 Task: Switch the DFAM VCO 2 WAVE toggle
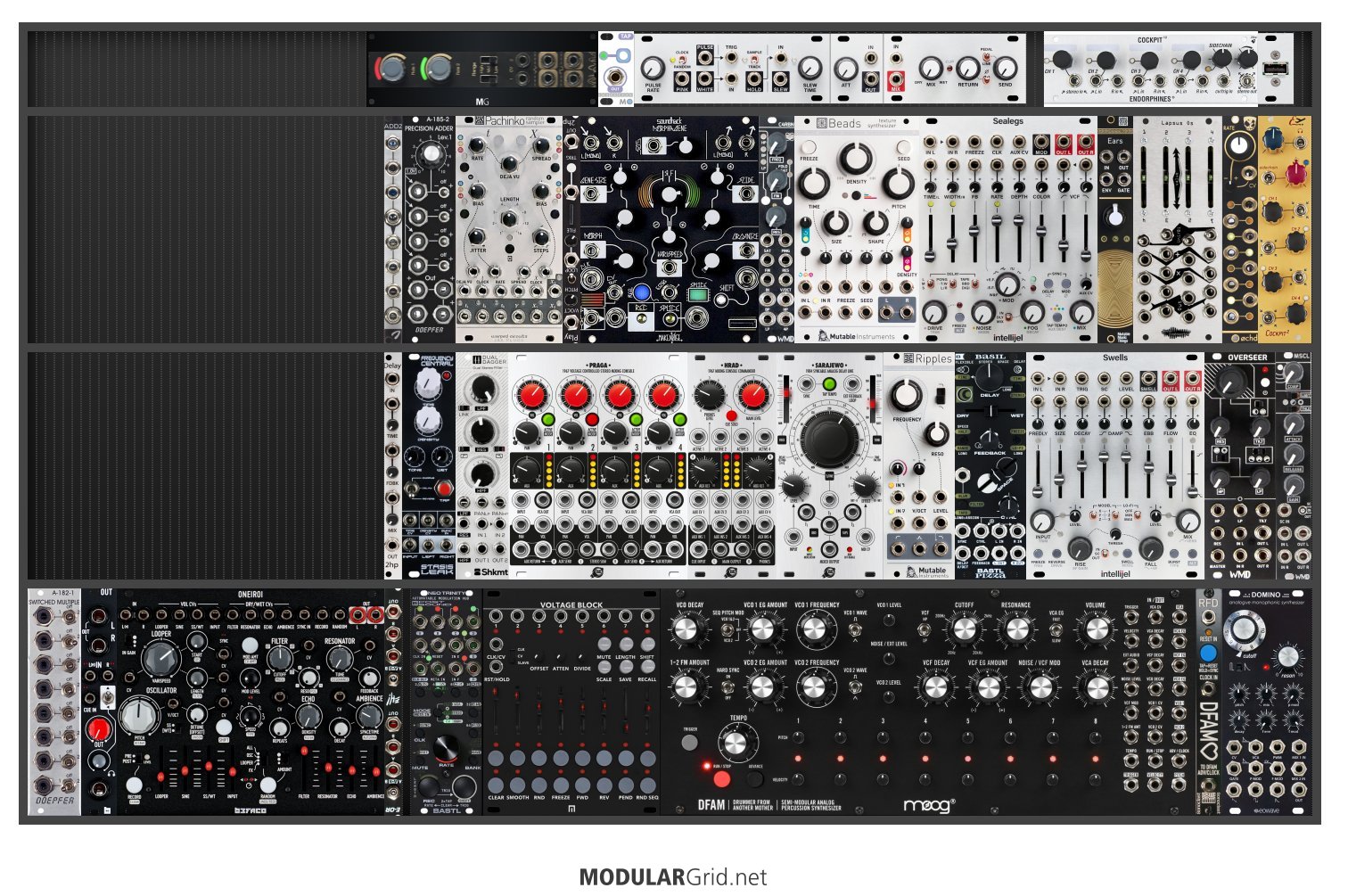(854, 687)
